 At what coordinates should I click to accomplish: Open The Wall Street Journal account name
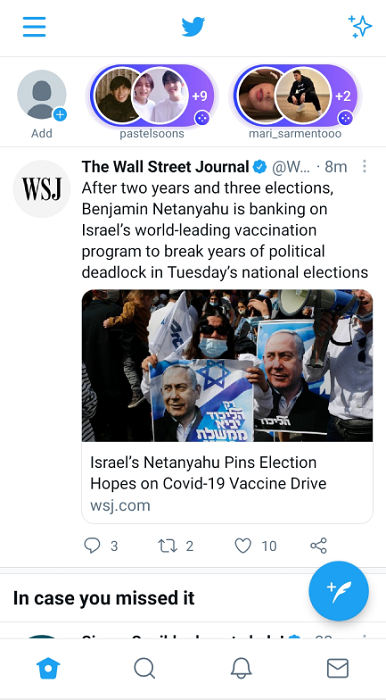[166, 167]
